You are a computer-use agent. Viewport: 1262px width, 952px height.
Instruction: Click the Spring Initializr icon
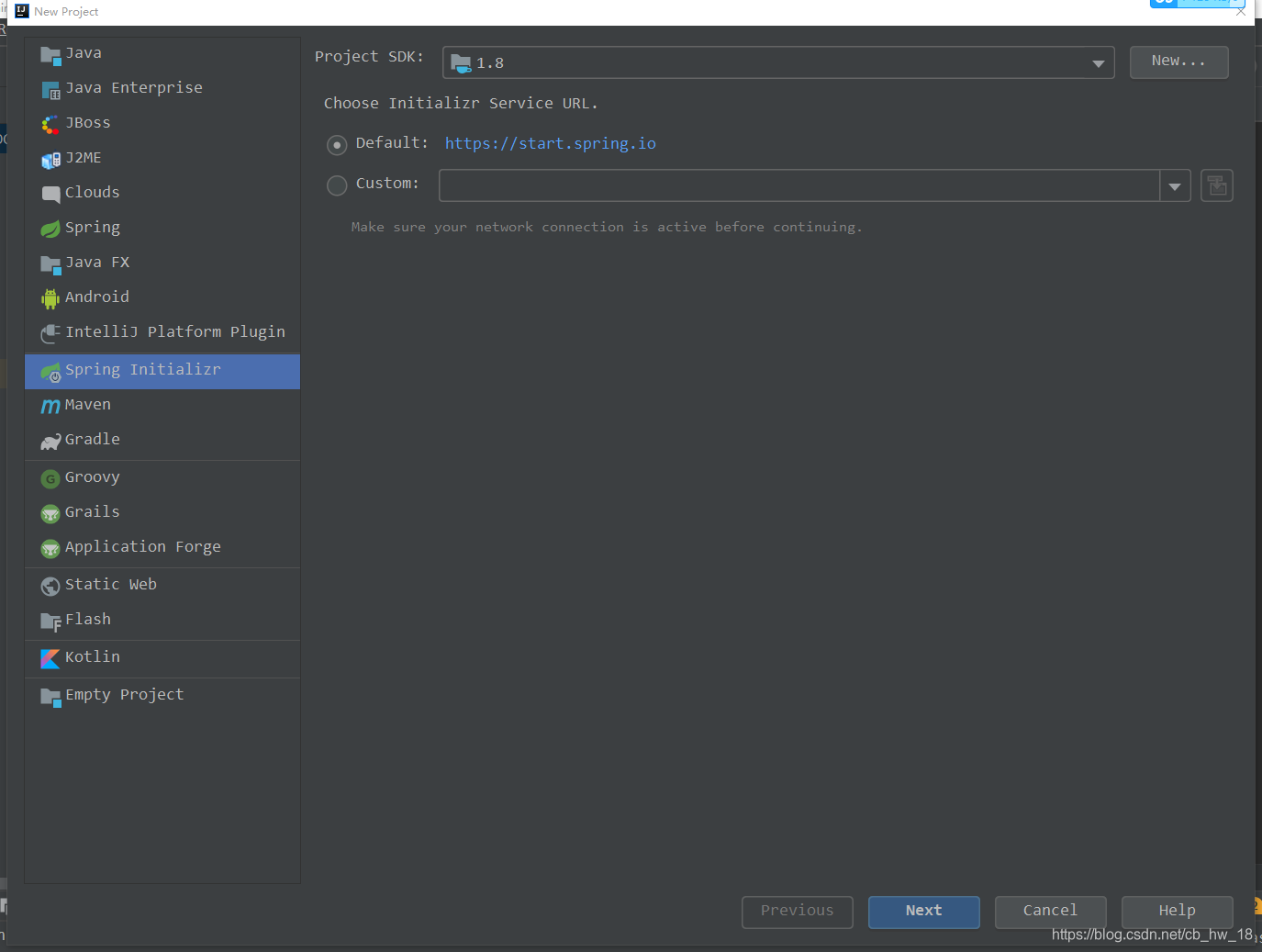[50, 372]
